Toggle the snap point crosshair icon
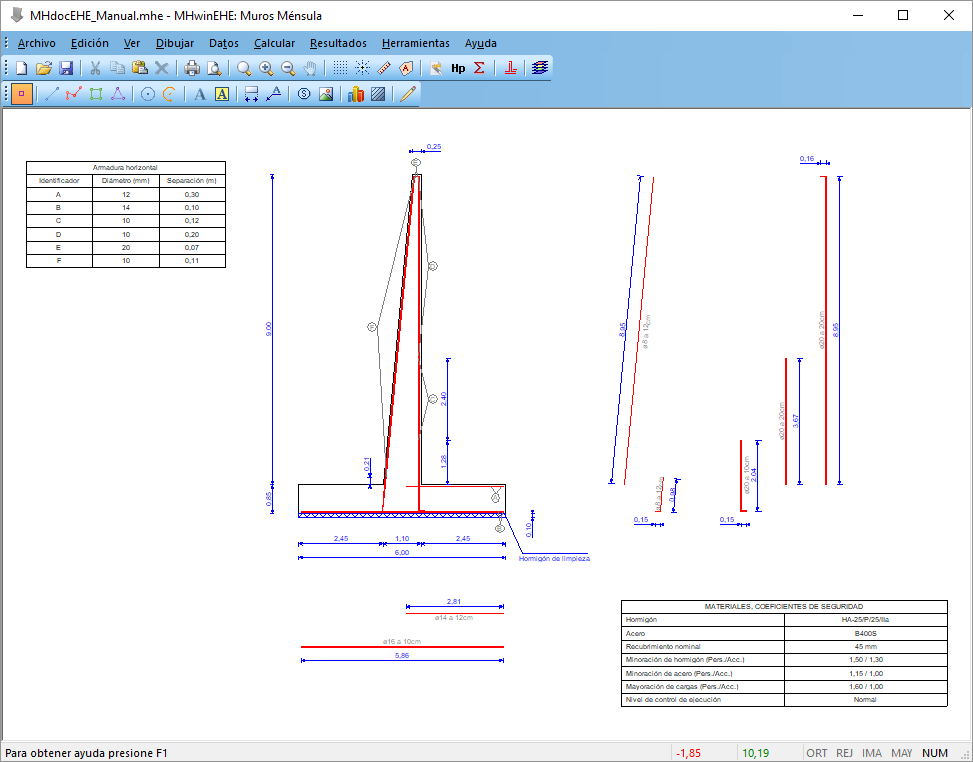 tap(362, 68)
